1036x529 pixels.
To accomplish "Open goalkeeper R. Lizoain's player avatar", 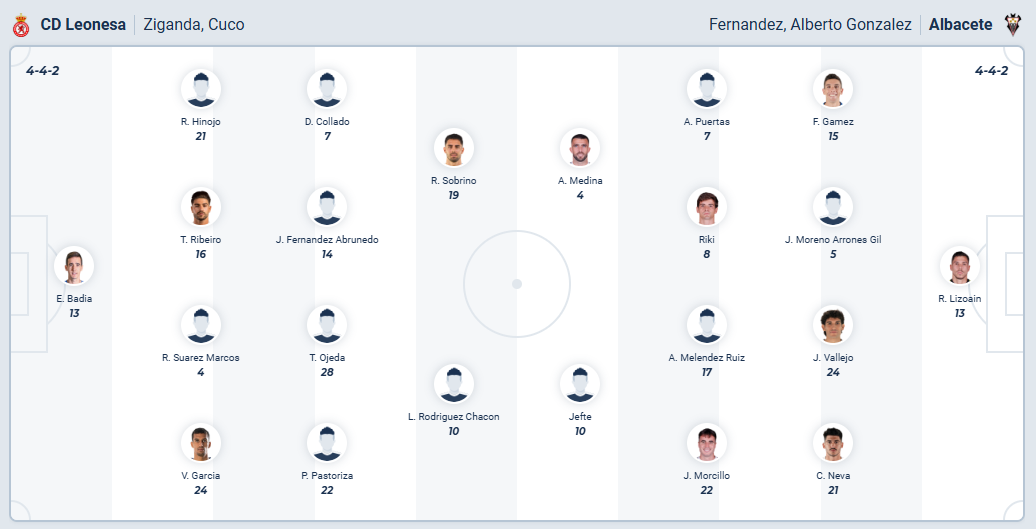I will [959, 266].
